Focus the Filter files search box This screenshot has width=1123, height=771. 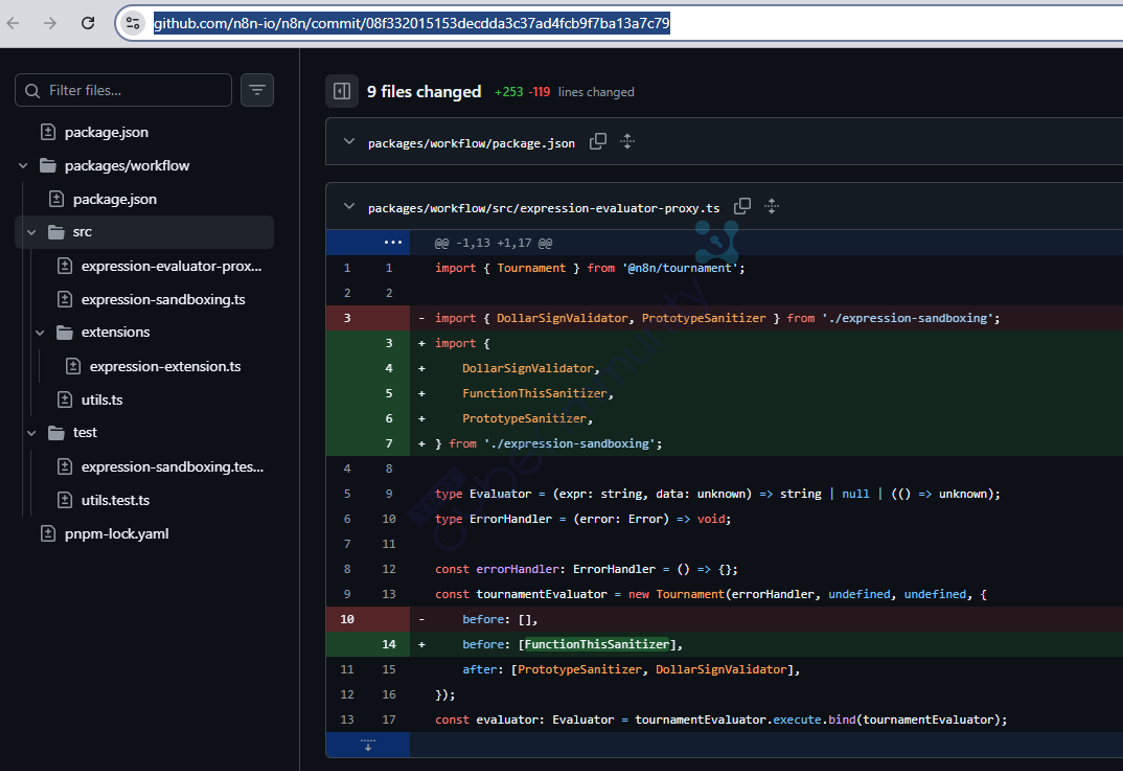(x=123, y=90)
